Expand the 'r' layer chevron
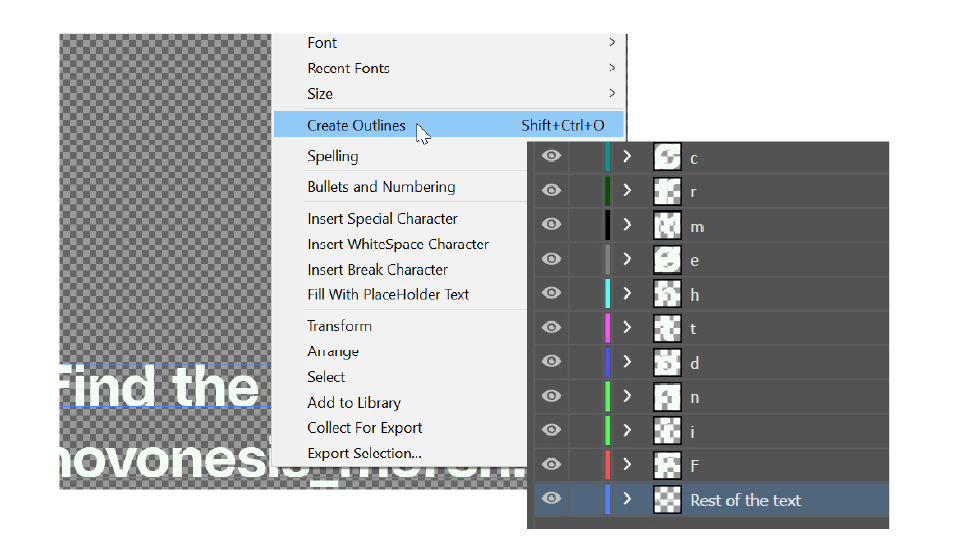 (627, 190)
